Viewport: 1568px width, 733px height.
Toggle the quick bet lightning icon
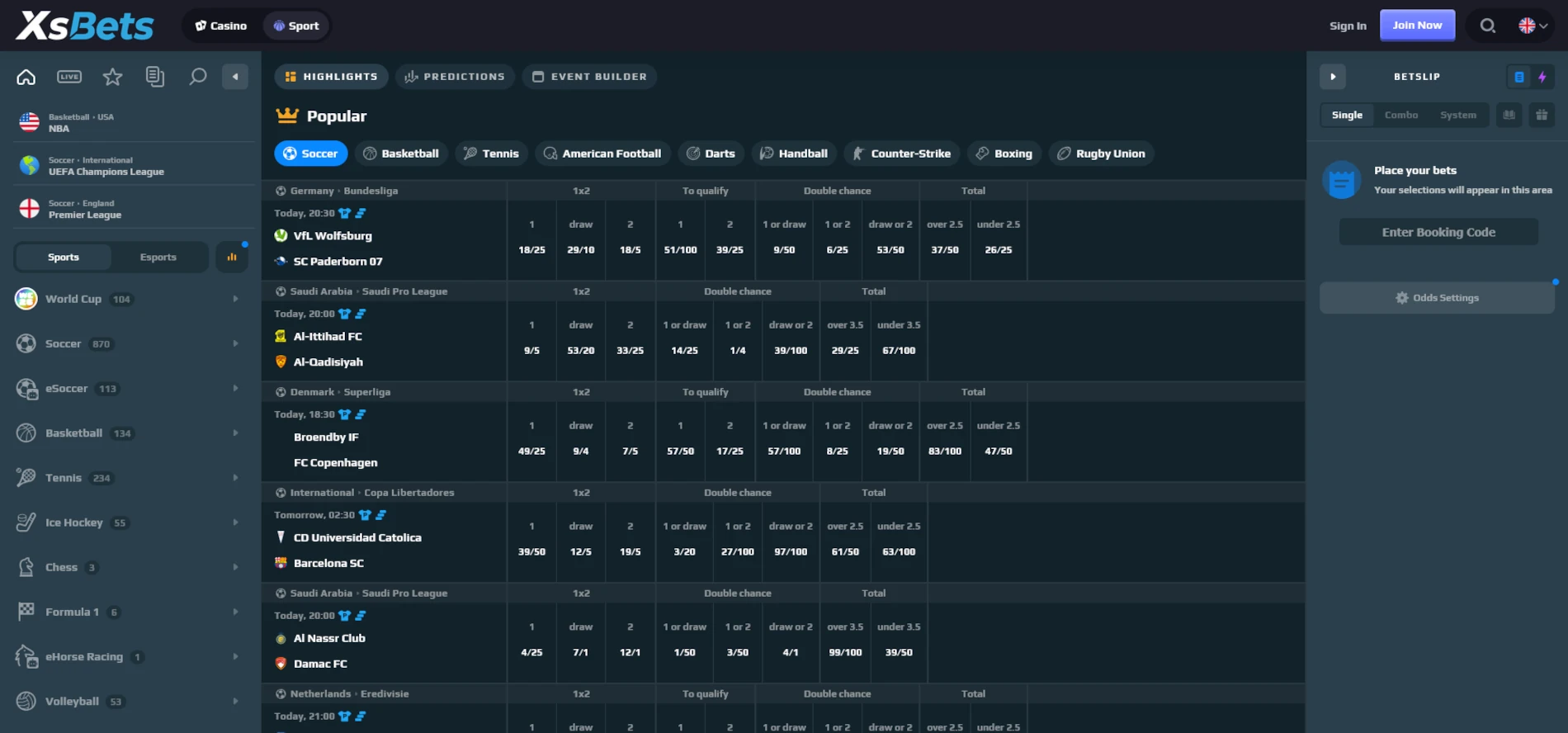coord(1542,77)
